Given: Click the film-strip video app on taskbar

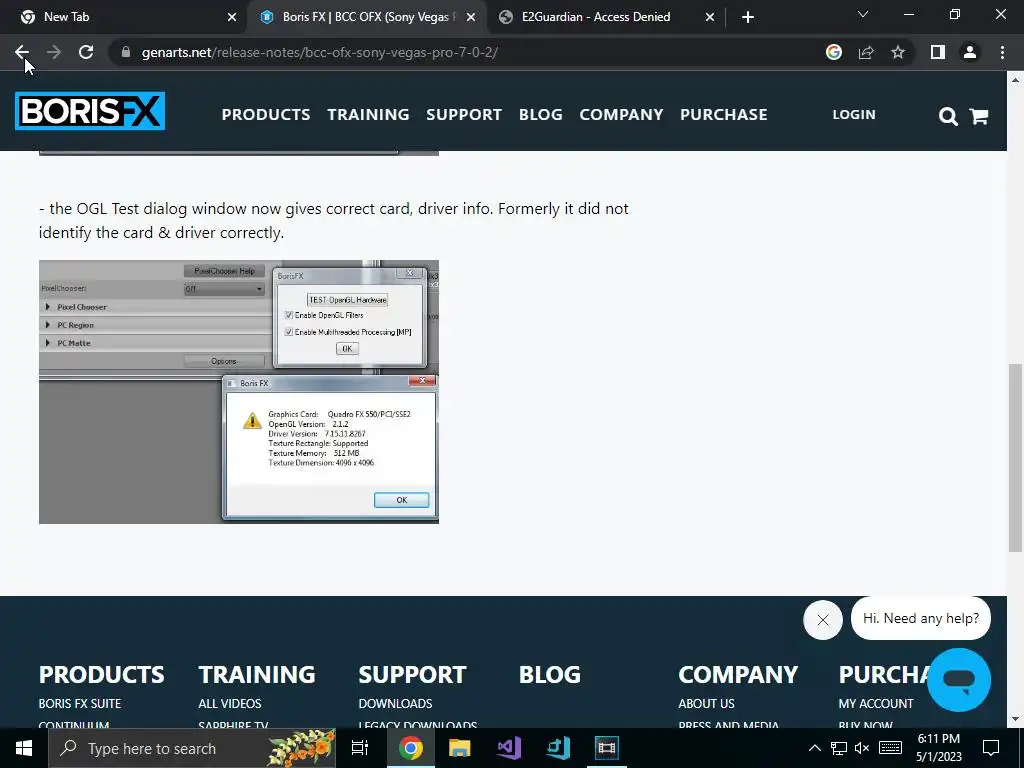Looking at the screenshot, I should (x=607, y=748).
